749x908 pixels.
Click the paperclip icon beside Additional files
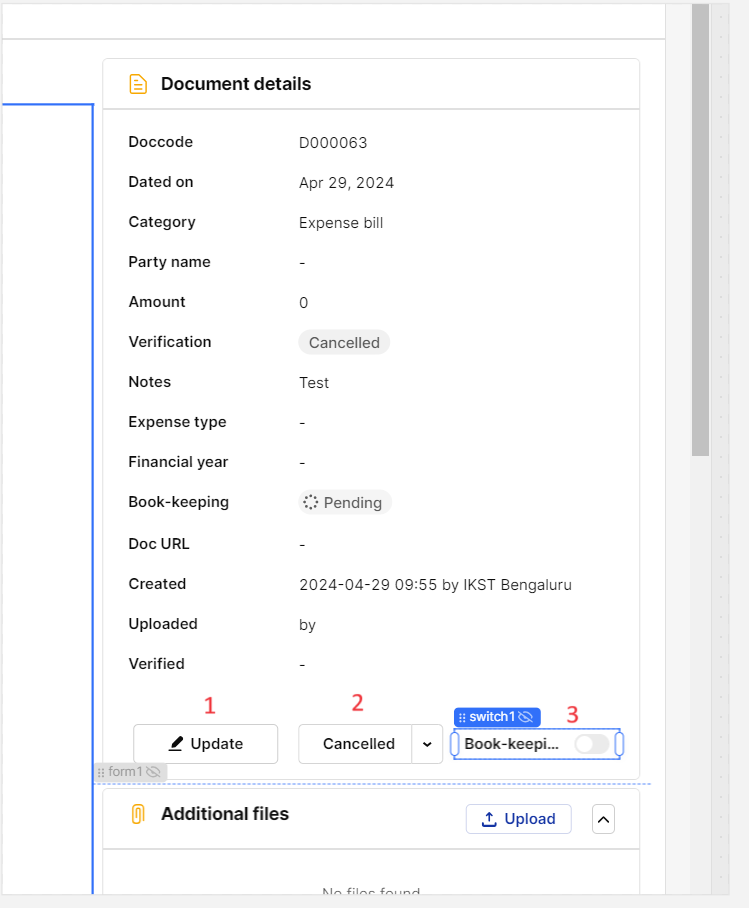point(141,814)
